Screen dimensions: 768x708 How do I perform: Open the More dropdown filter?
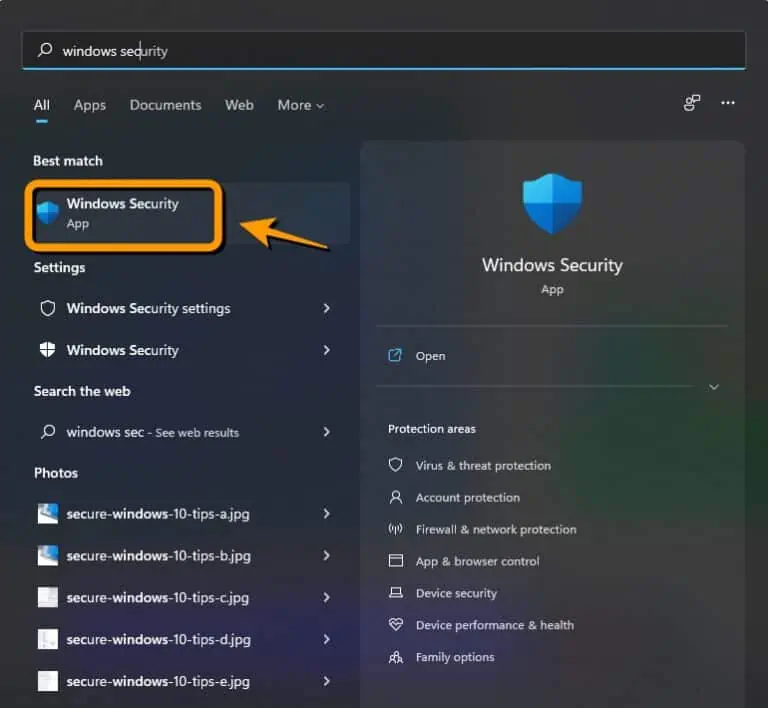(x=301, y=105)
